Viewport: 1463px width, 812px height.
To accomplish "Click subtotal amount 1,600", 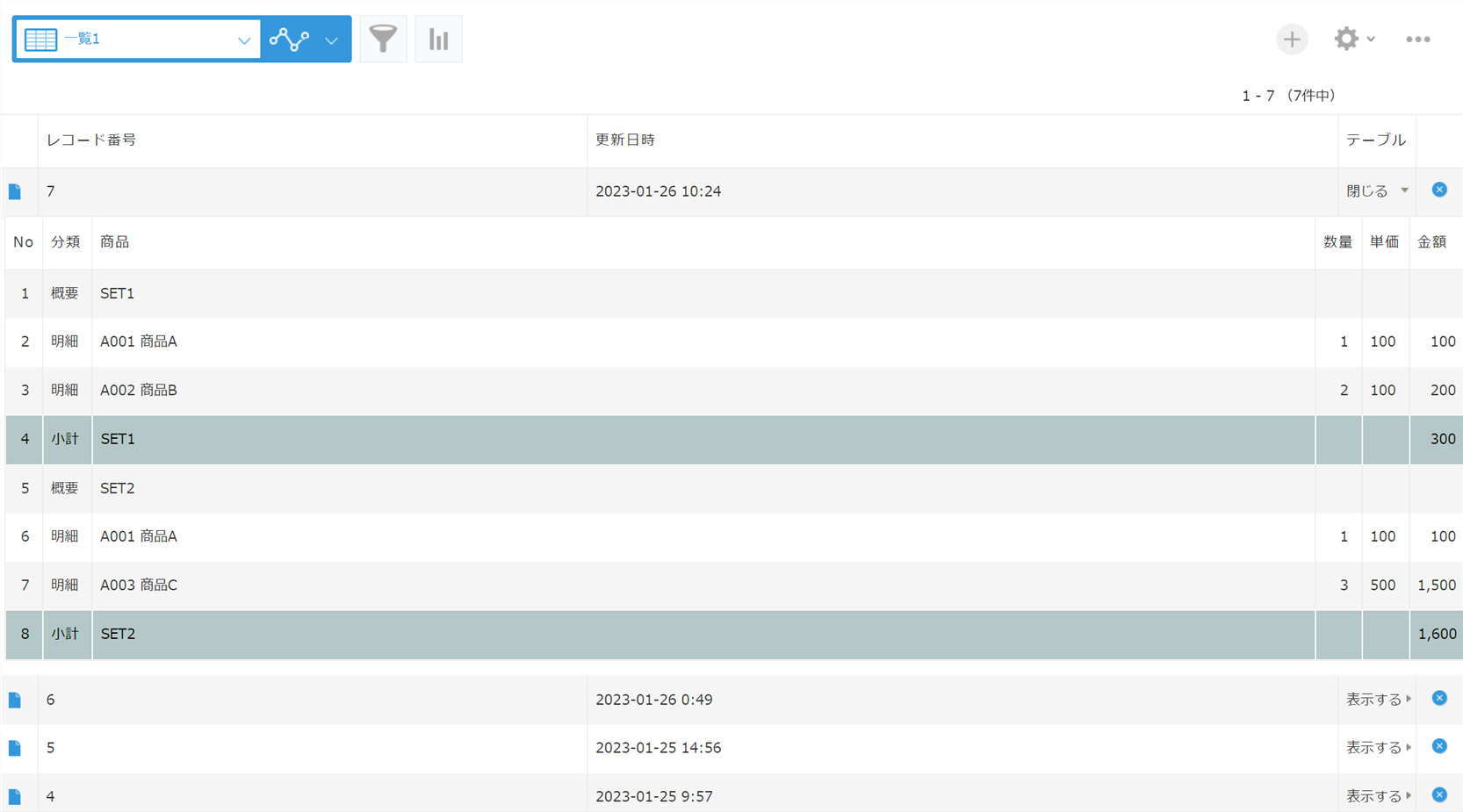I will click(x=1437, y=634).
